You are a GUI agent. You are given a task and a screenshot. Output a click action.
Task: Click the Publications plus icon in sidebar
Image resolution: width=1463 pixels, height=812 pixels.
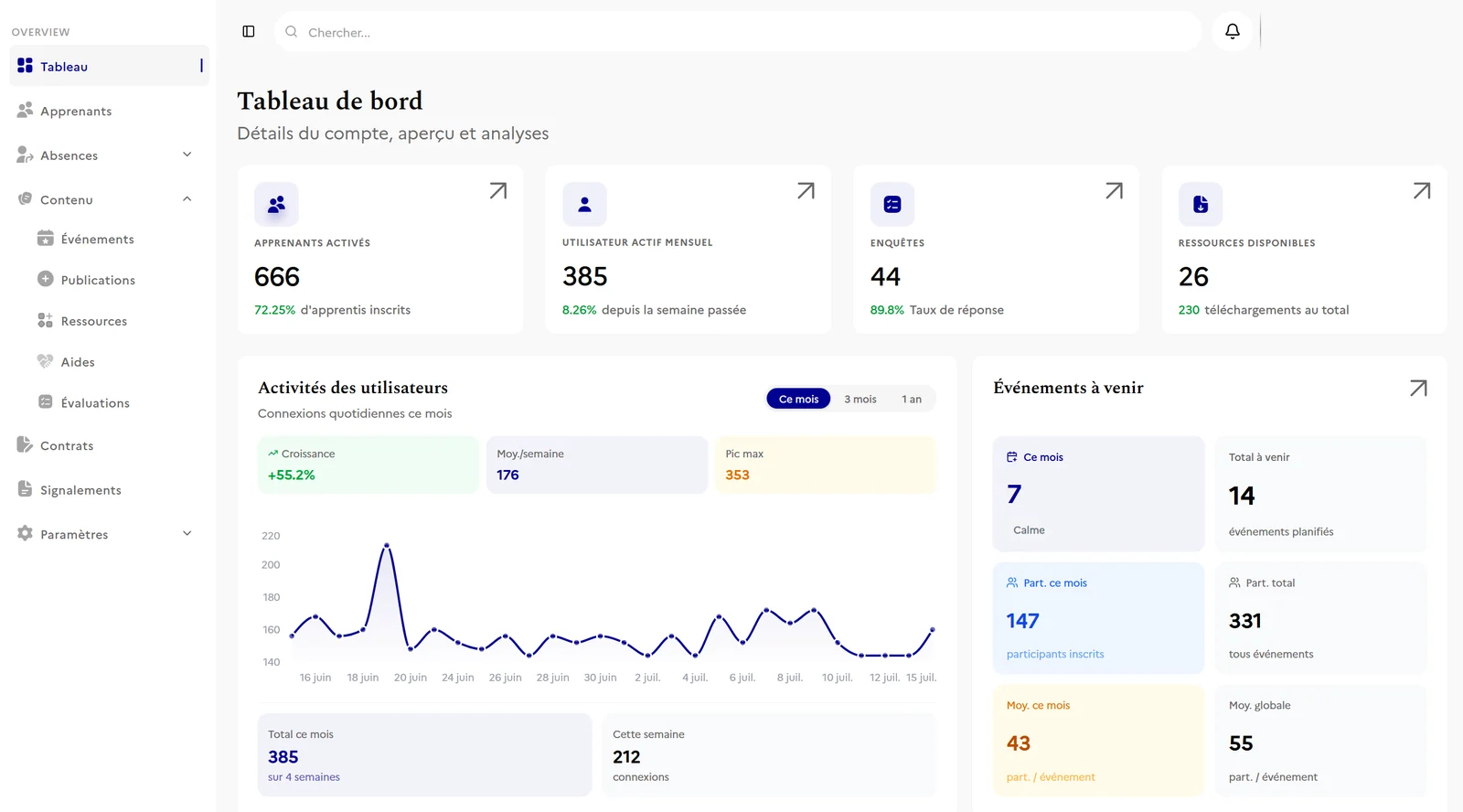(45, 279)
